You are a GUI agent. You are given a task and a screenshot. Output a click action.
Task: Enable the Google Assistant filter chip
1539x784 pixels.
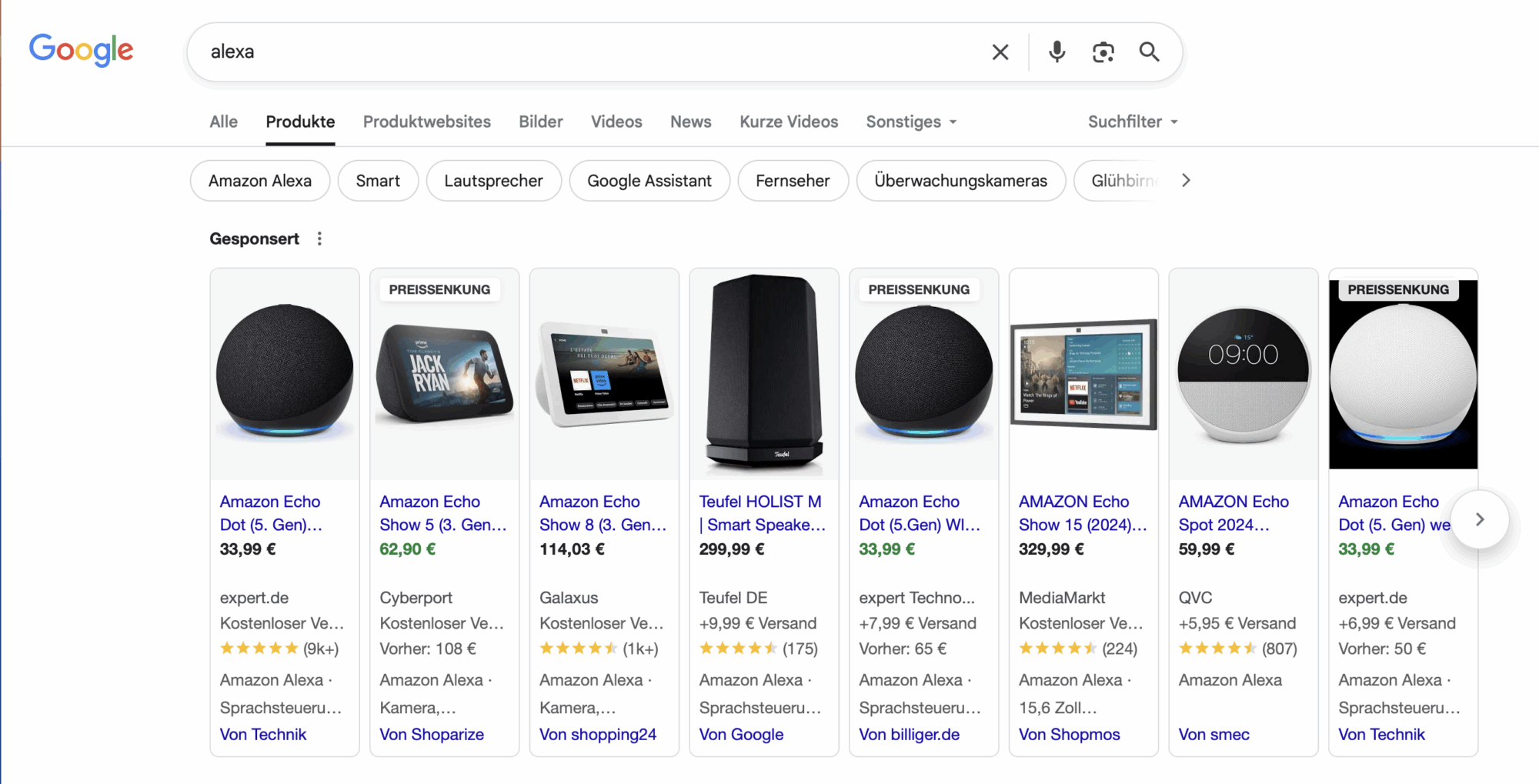[649, 181]
